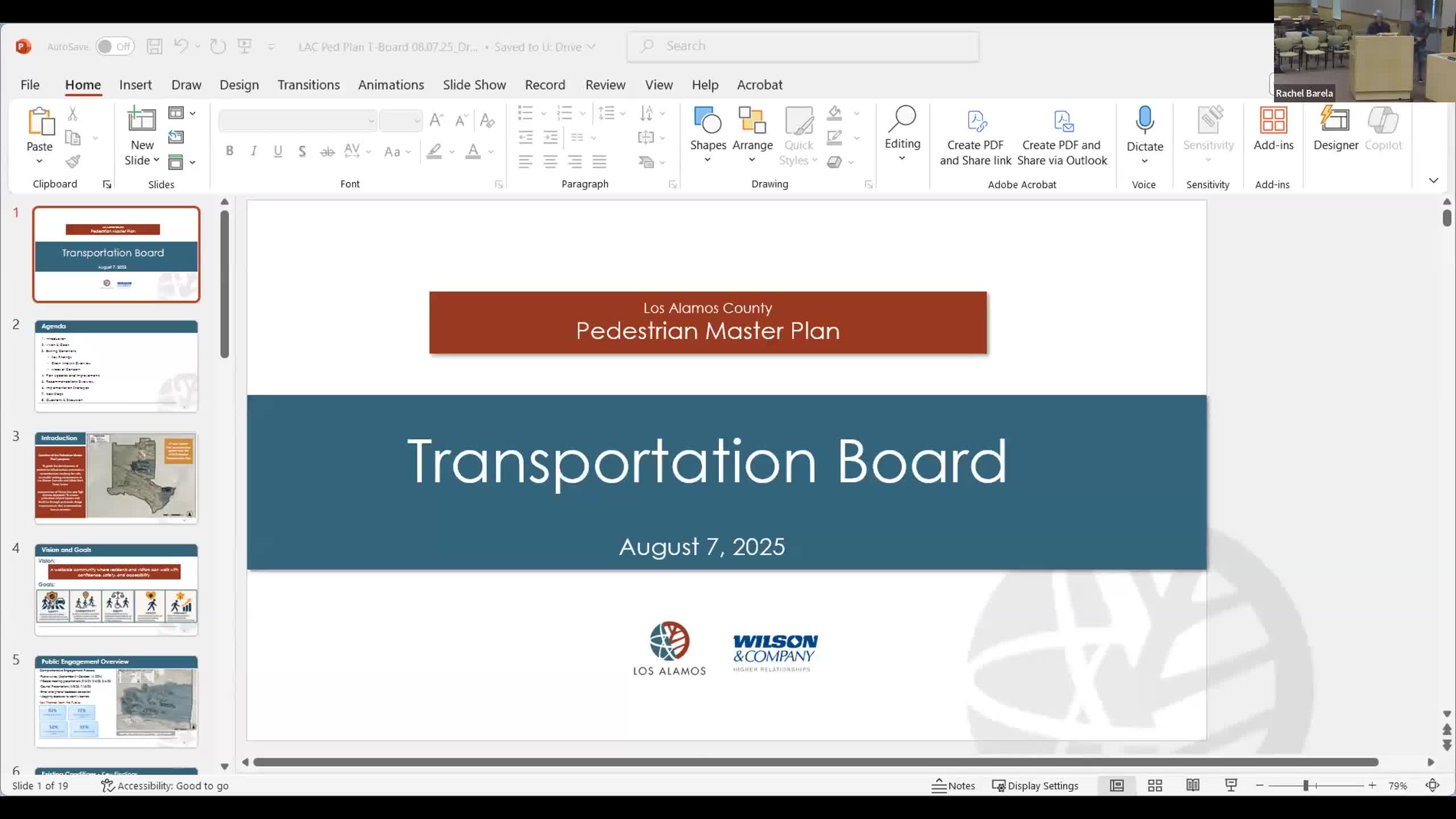
Task: Click the Format Painter brush icon
Action: point(73,162)
